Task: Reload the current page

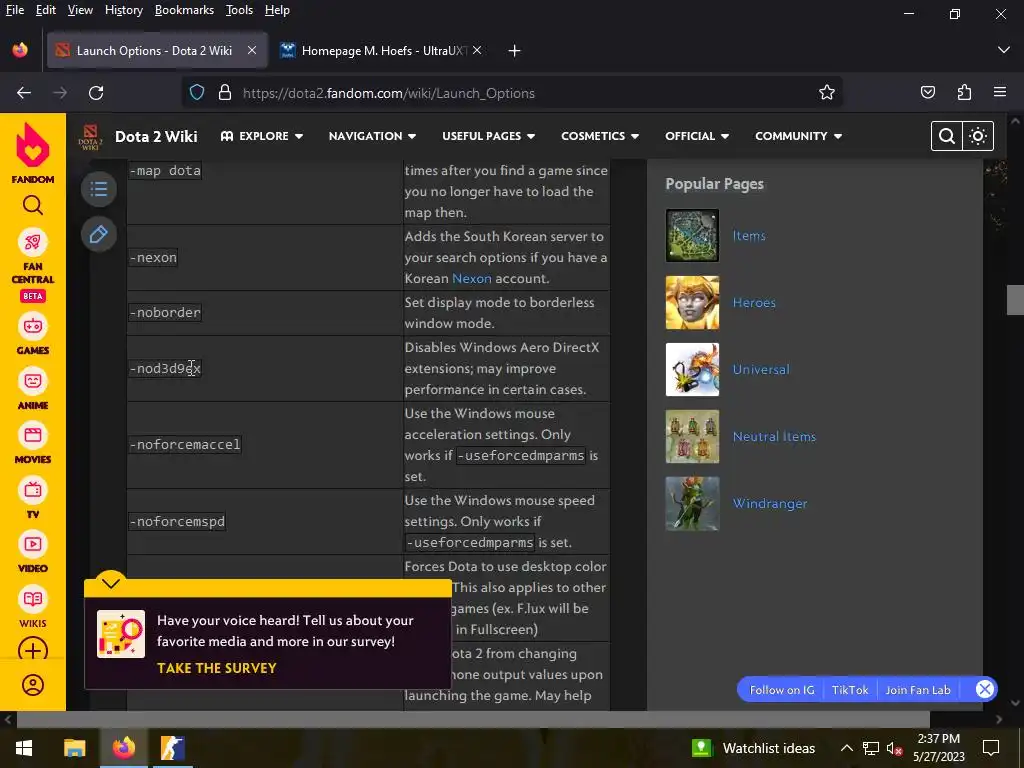Action: [96, 93]
